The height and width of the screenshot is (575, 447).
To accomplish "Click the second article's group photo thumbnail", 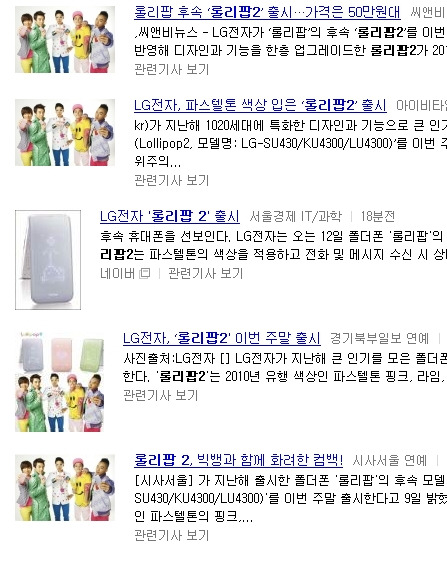I will tap(65, 132).
